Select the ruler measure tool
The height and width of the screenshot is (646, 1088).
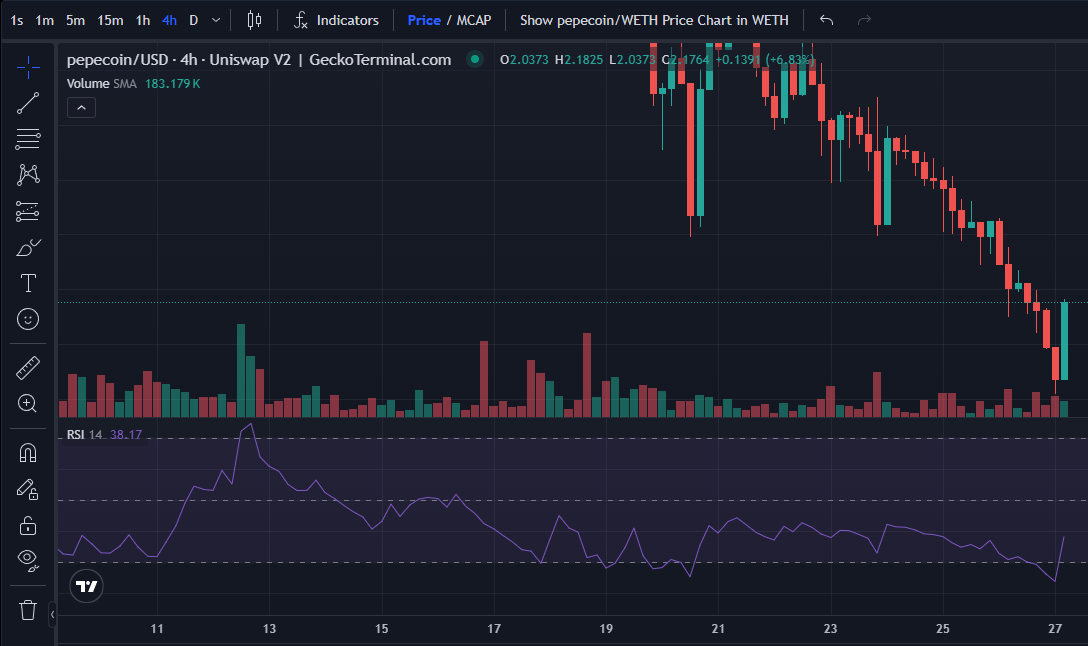pyautogui.click(x=28, y=368)
